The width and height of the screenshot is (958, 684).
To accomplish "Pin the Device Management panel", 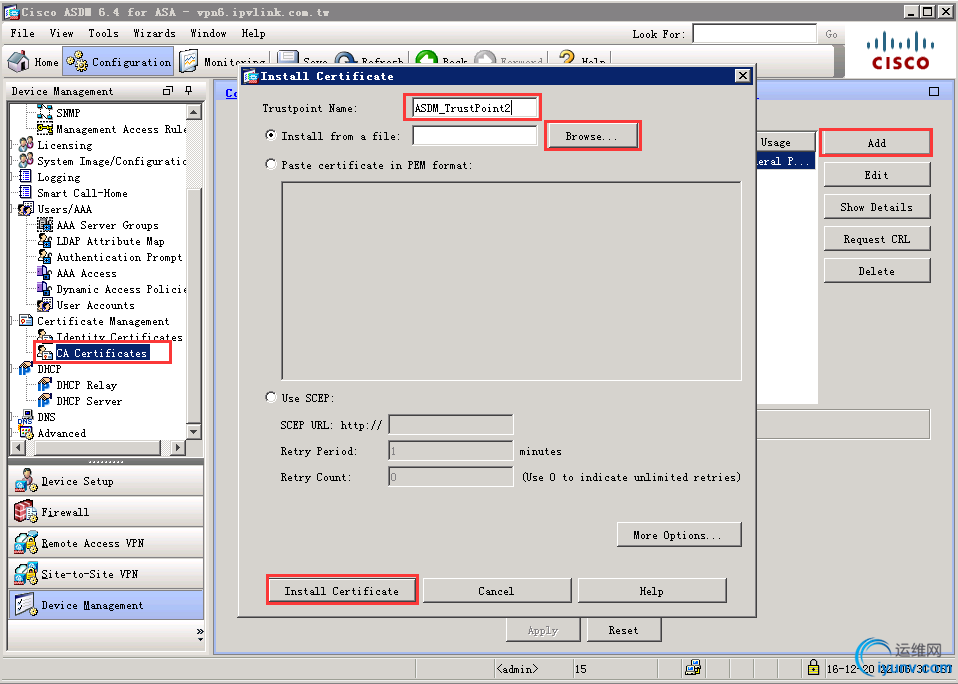I will pos(189,90).
